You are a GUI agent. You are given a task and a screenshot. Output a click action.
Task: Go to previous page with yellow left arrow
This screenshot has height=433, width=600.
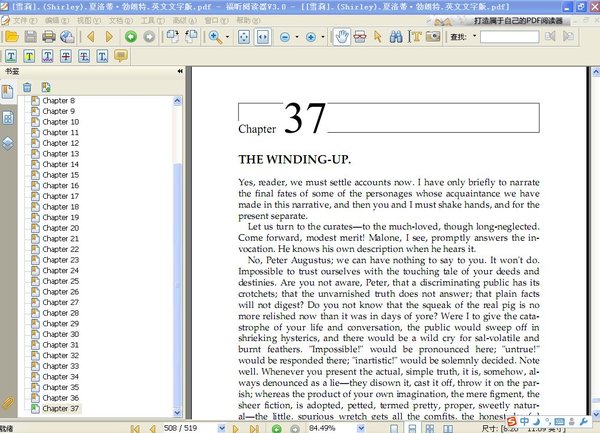click(x=91, y=37)
